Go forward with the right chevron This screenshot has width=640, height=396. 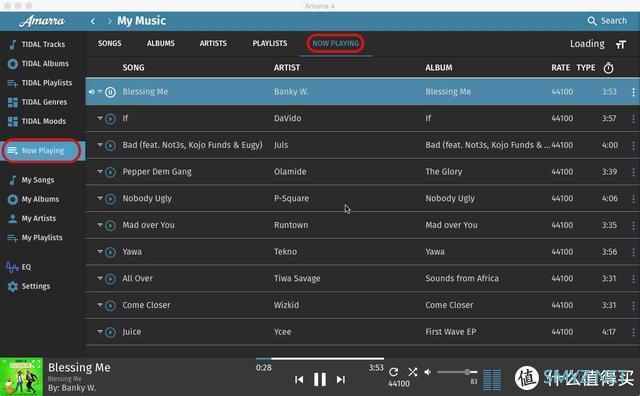click(x=109, y=21)
